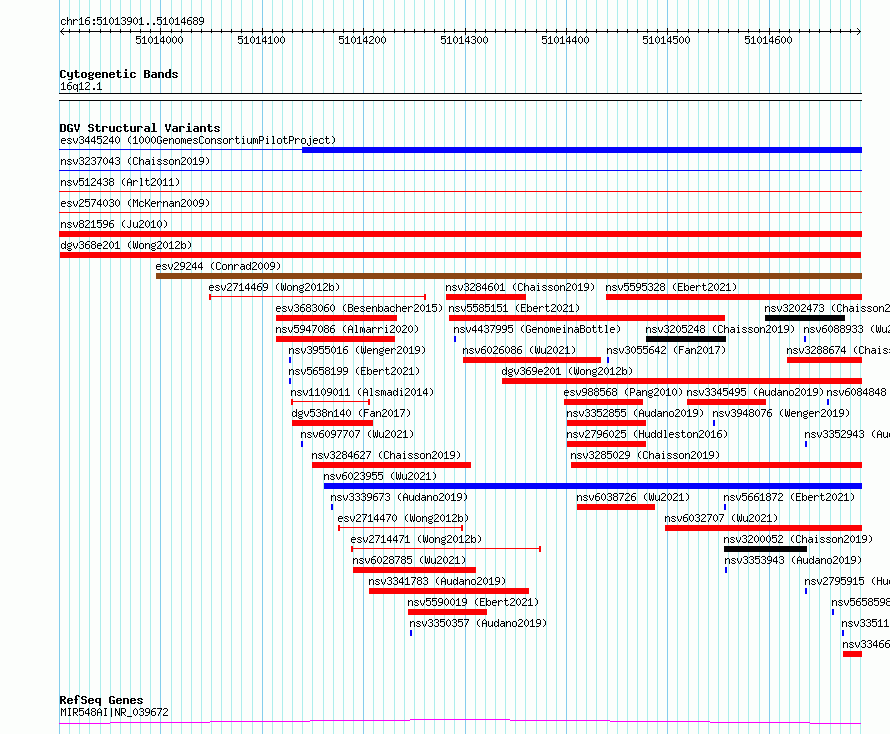
Task: Click nsv3955016 (Wenger2019) label
Action: click(357, 350)
